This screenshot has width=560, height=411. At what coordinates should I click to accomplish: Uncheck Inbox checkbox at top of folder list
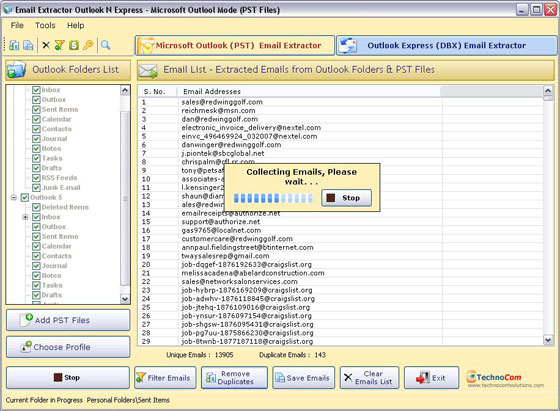click(x=36, y=90)
